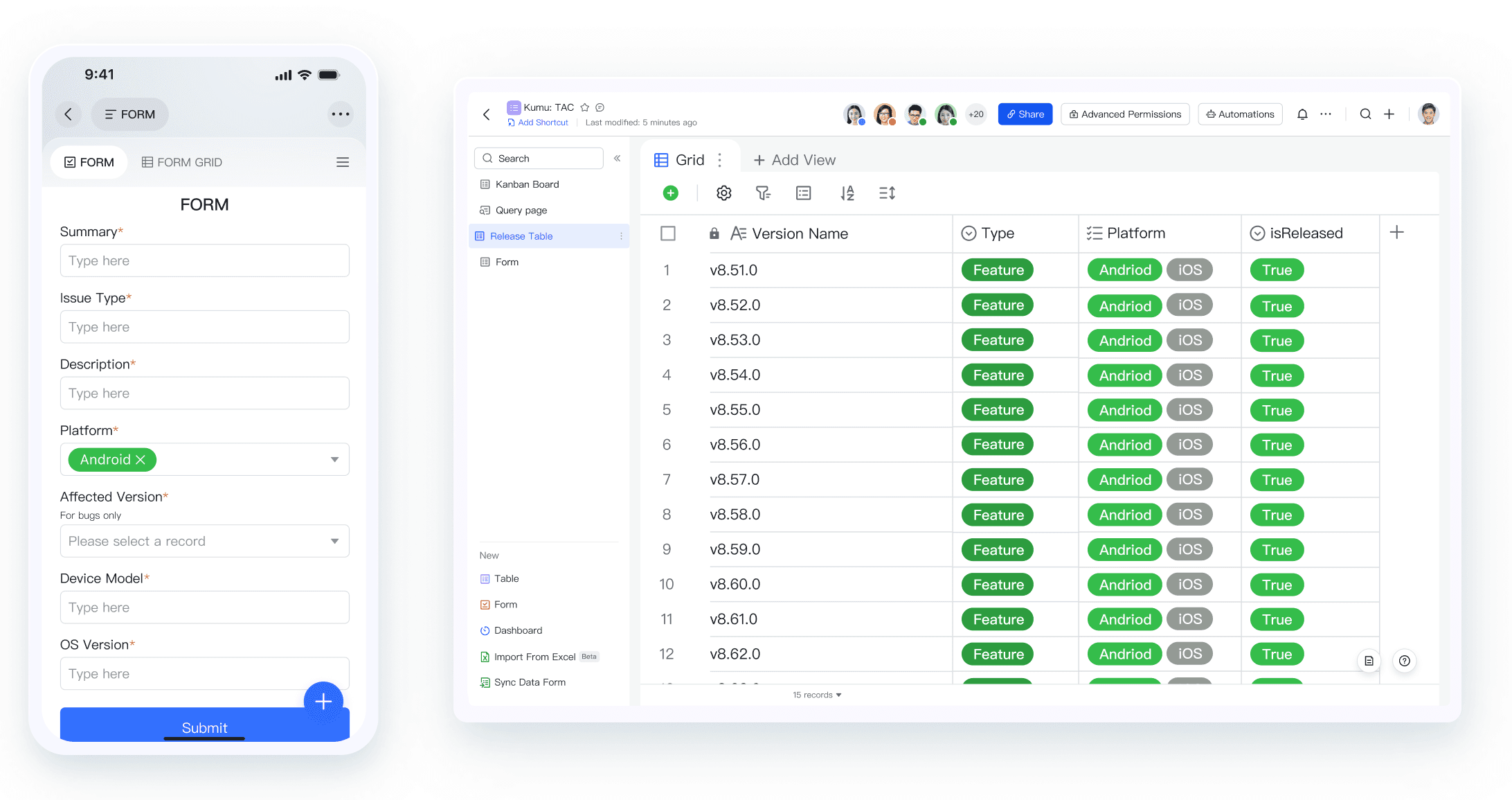Tick the select-all checkbox in the table header
This screenshot has width=1512, height=800.
[668, 233]
